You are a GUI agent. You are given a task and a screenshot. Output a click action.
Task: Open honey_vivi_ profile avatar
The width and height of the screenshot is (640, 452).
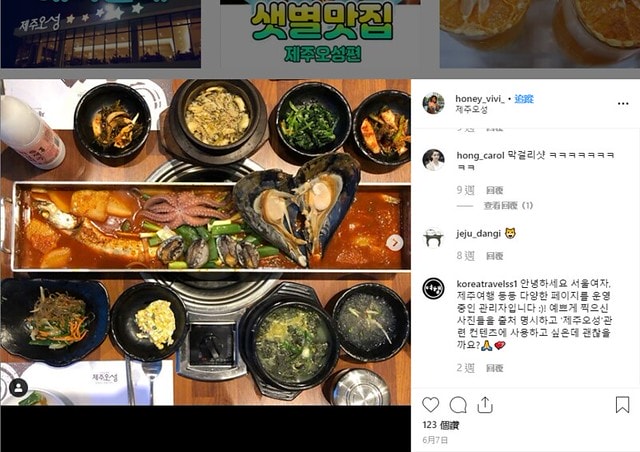[433, 103]
